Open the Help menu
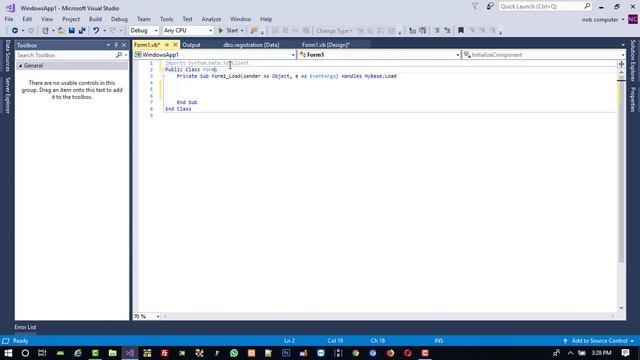 266,19
